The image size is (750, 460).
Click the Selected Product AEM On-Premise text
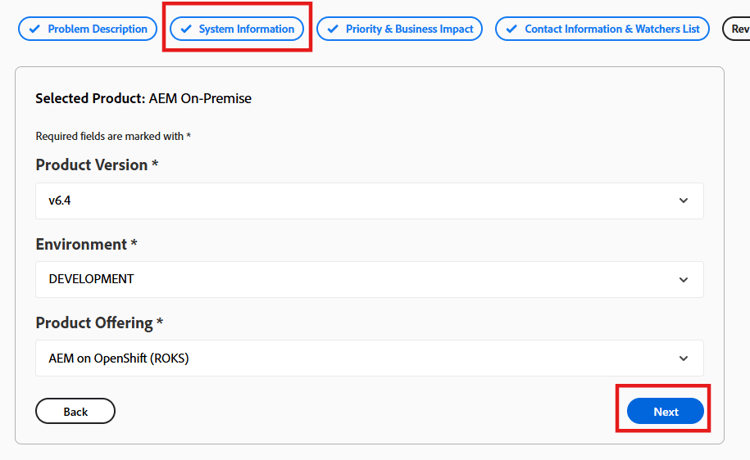[143, 98]
